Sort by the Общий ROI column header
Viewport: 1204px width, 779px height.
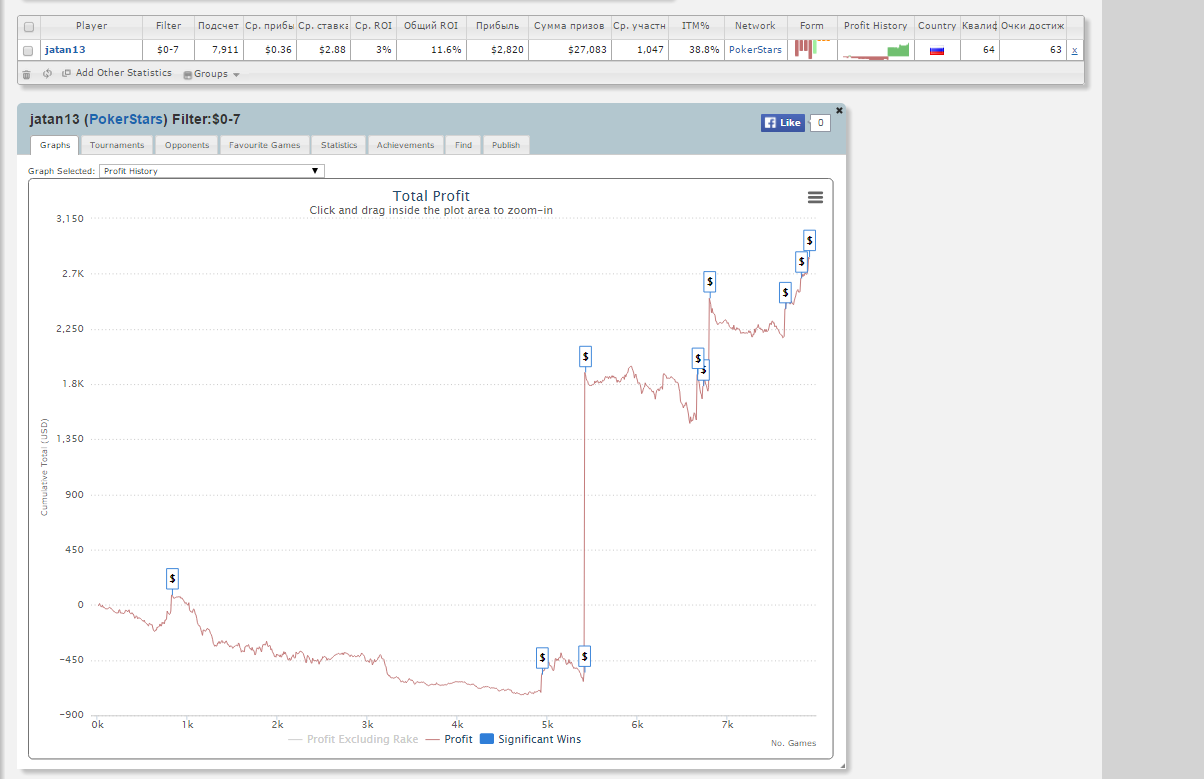pos(431,26)
